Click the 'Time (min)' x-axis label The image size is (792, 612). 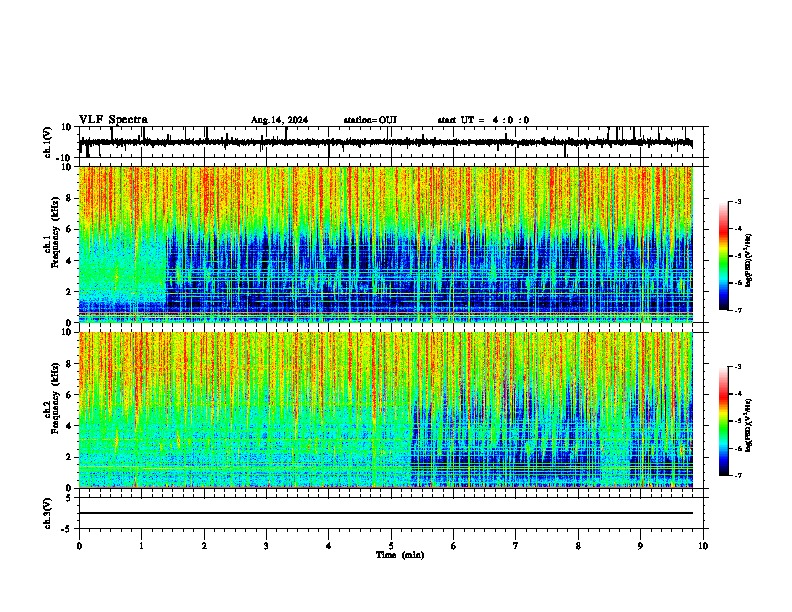[x=400, y=555]
